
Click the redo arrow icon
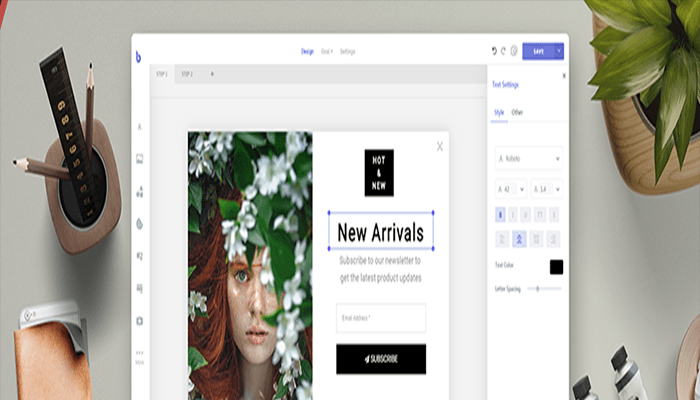tap(503, 51)
